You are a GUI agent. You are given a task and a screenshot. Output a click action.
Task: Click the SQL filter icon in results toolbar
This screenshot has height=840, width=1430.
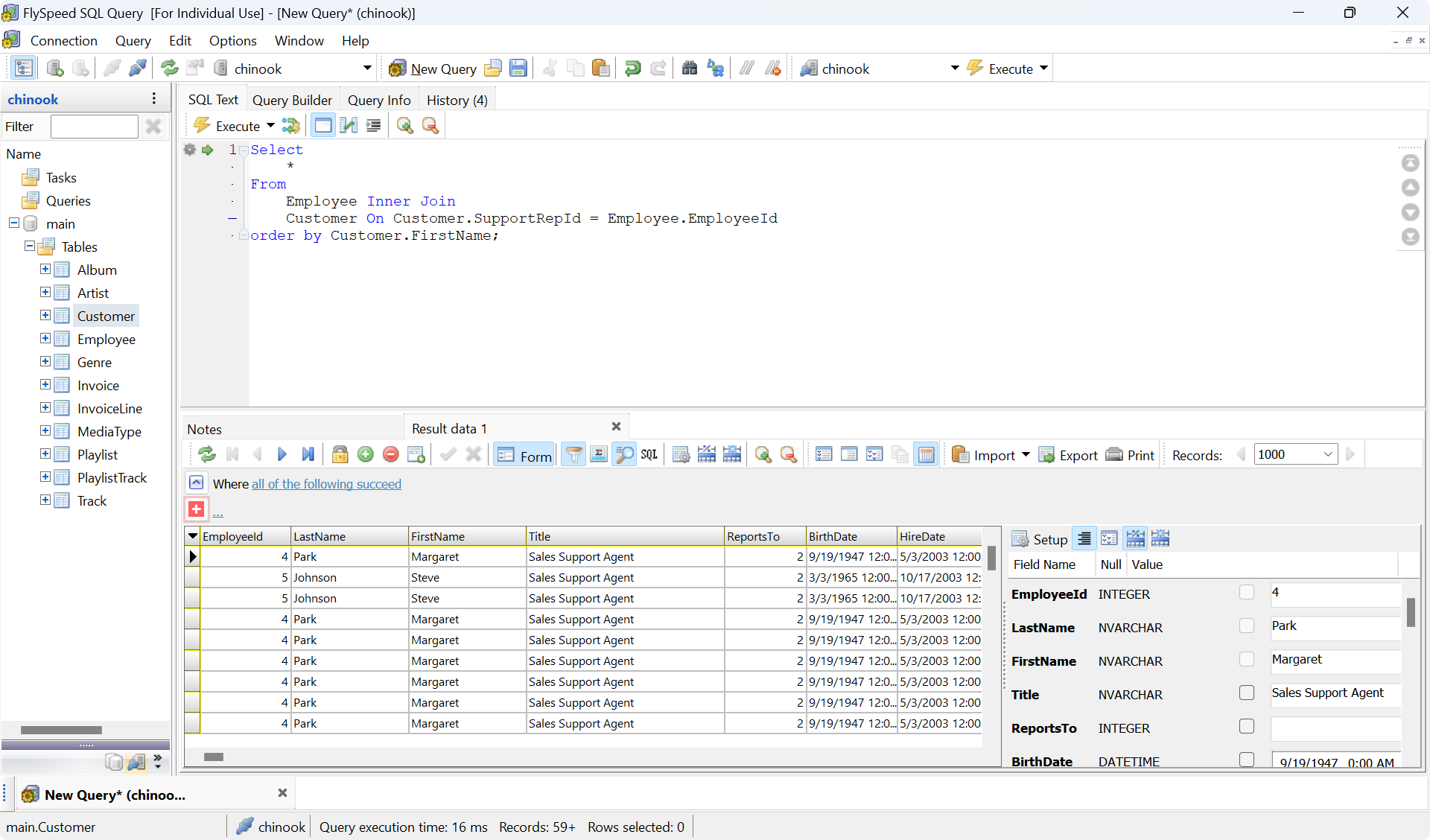[649, 454]
